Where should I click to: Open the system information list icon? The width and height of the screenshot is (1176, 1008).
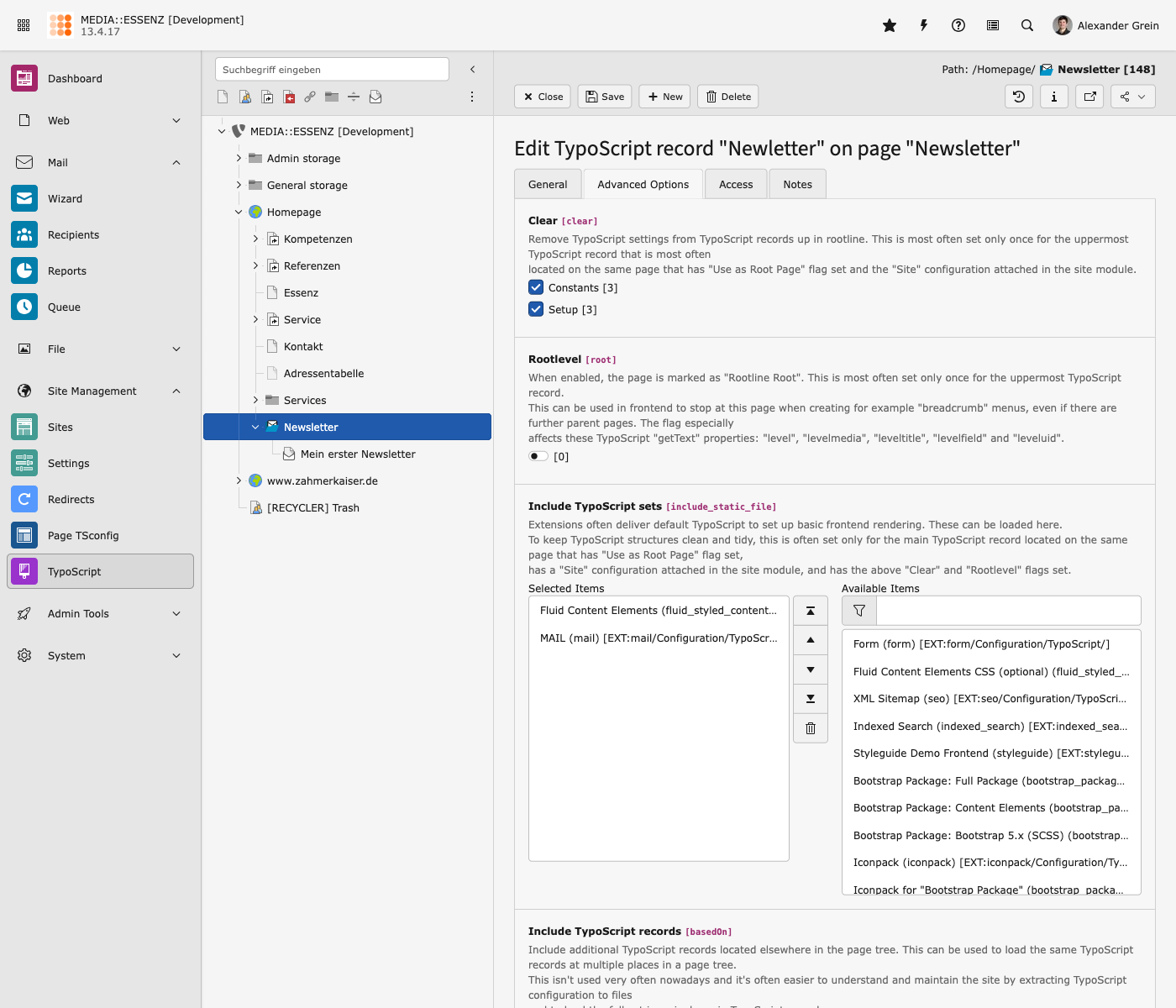[x=993, y=25]
